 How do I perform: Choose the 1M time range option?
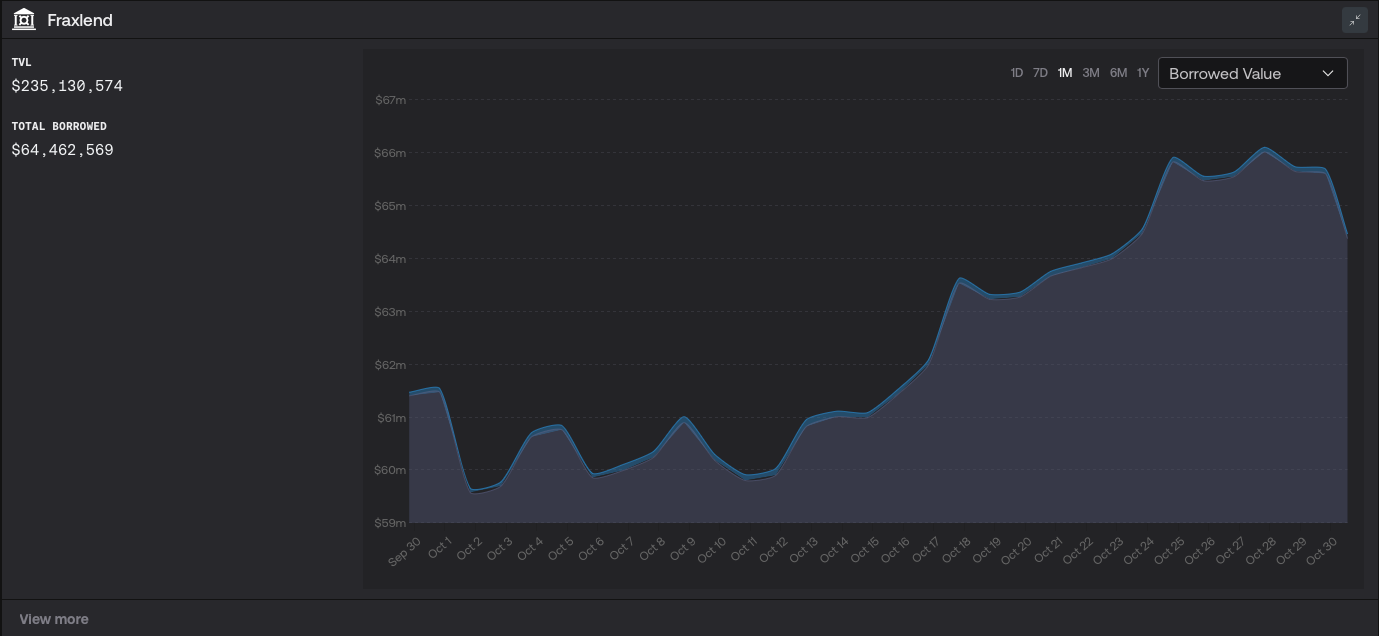[x=1065, y=73]
